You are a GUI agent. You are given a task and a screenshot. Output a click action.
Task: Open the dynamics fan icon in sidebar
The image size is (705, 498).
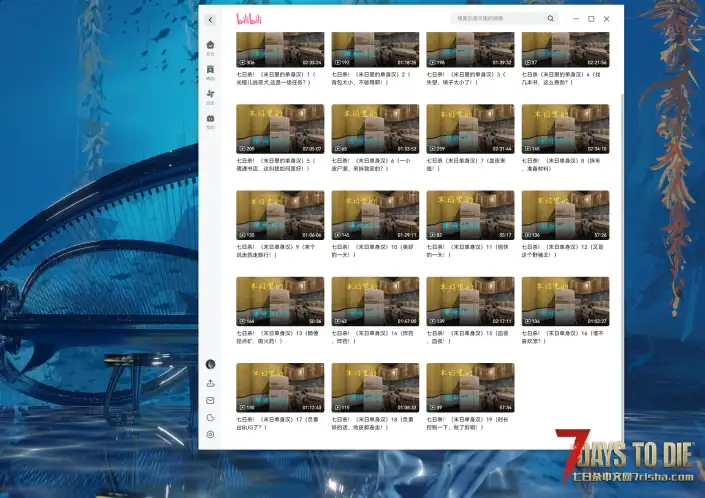pos(210,96)
